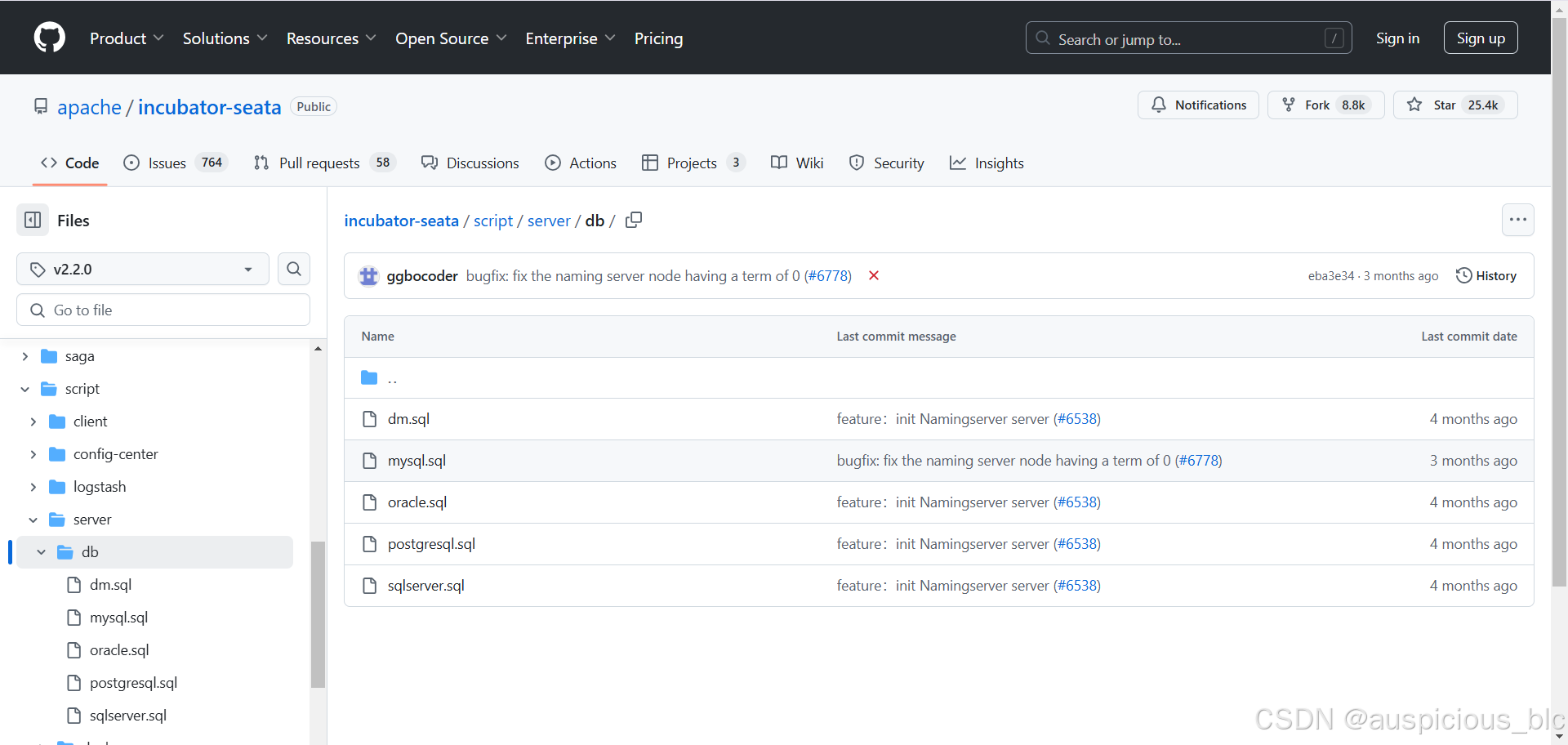The height and width of the screenshot is (745, 1568).
Task: Open the three-dot more options menu
Action: coord(1518,220)
